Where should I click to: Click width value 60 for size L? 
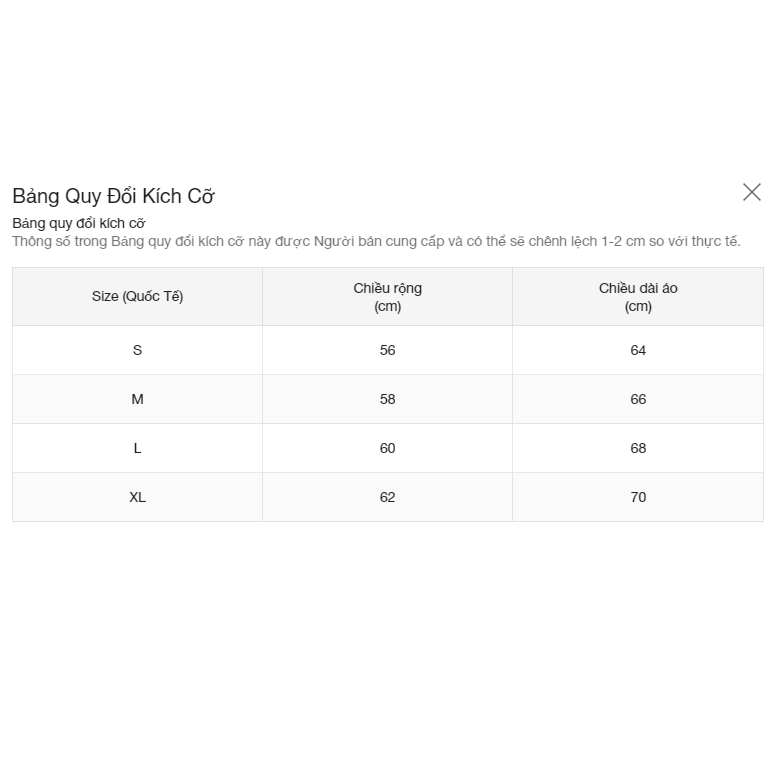[387, 448]
